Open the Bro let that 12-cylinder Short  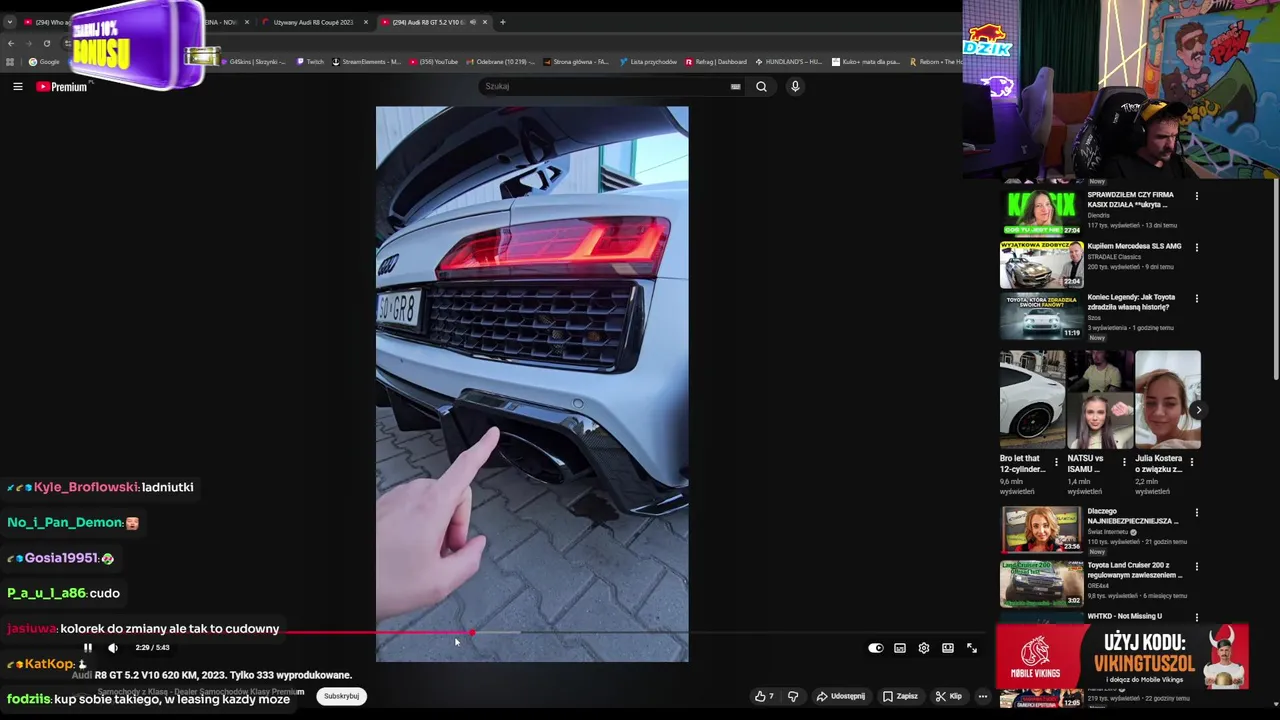coord(1032,400)
